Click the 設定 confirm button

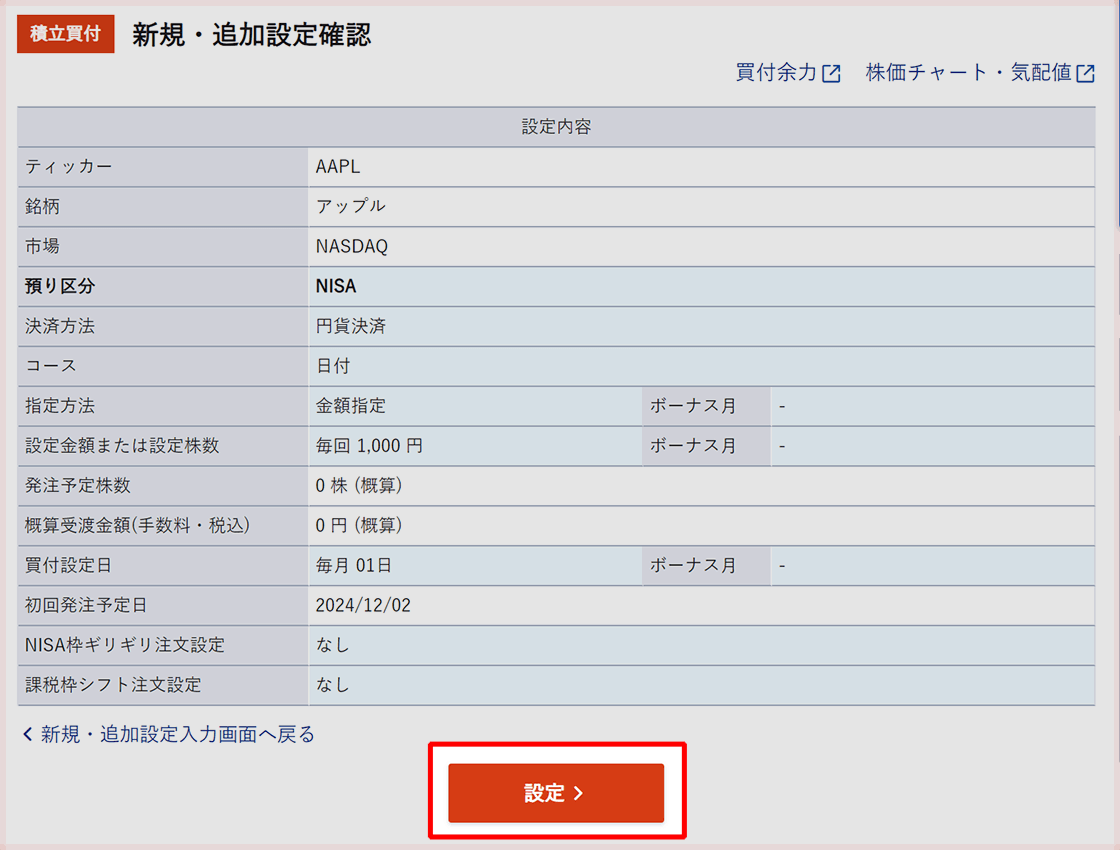556,793
